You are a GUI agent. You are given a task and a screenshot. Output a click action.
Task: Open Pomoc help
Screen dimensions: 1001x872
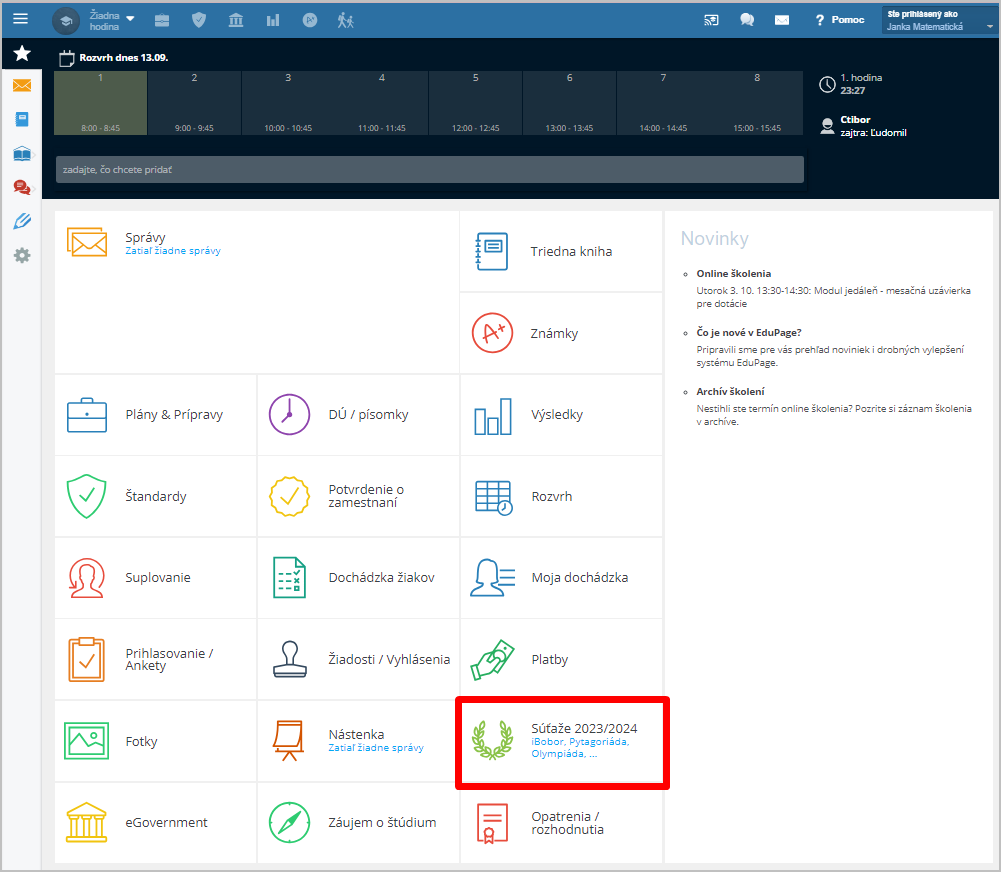click(839, 20)
